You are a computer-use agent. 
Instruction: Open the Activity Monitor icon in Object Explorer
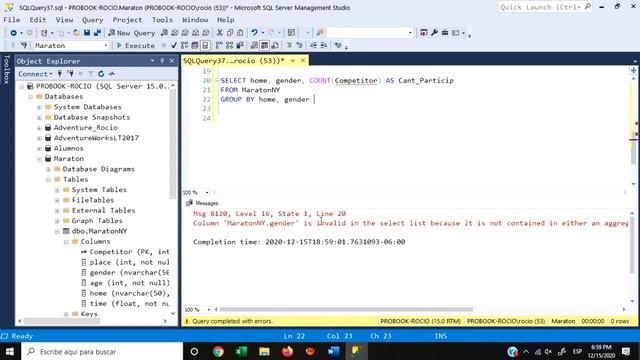(111, 74)
